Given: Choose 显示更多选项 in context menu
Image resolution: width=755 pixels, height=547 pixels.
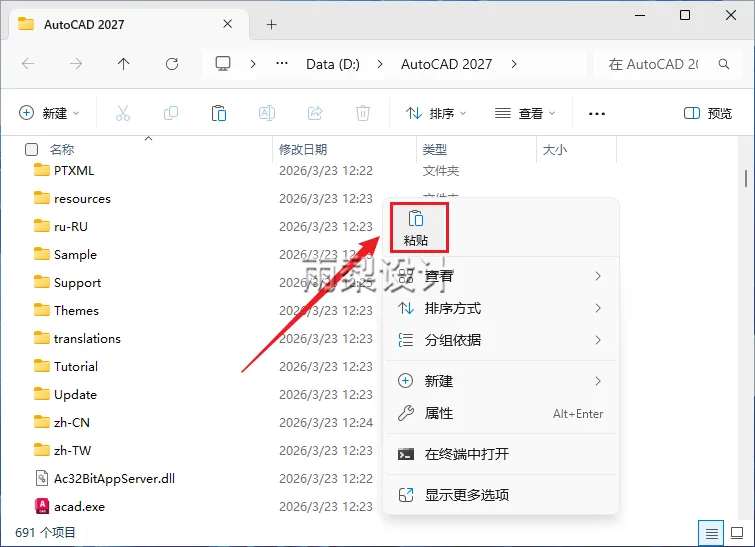Looking at the screenshot, I should tap(501, 495).
